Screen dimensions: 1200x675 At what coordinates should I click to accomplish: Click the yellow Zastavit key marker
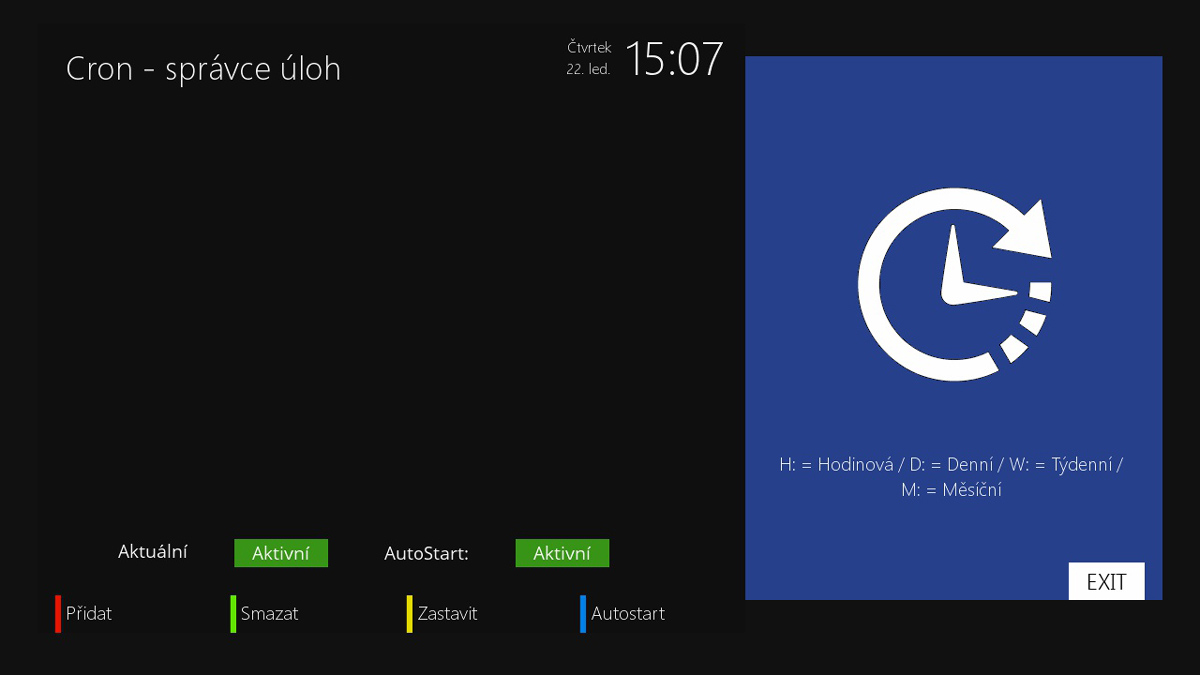[410, 614]
